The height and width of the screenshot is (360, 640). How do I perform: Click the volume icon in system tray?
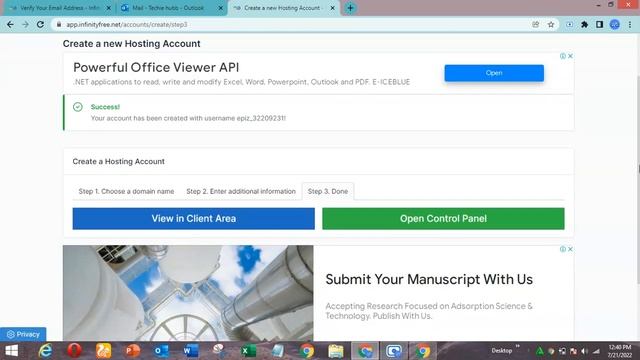584,351
